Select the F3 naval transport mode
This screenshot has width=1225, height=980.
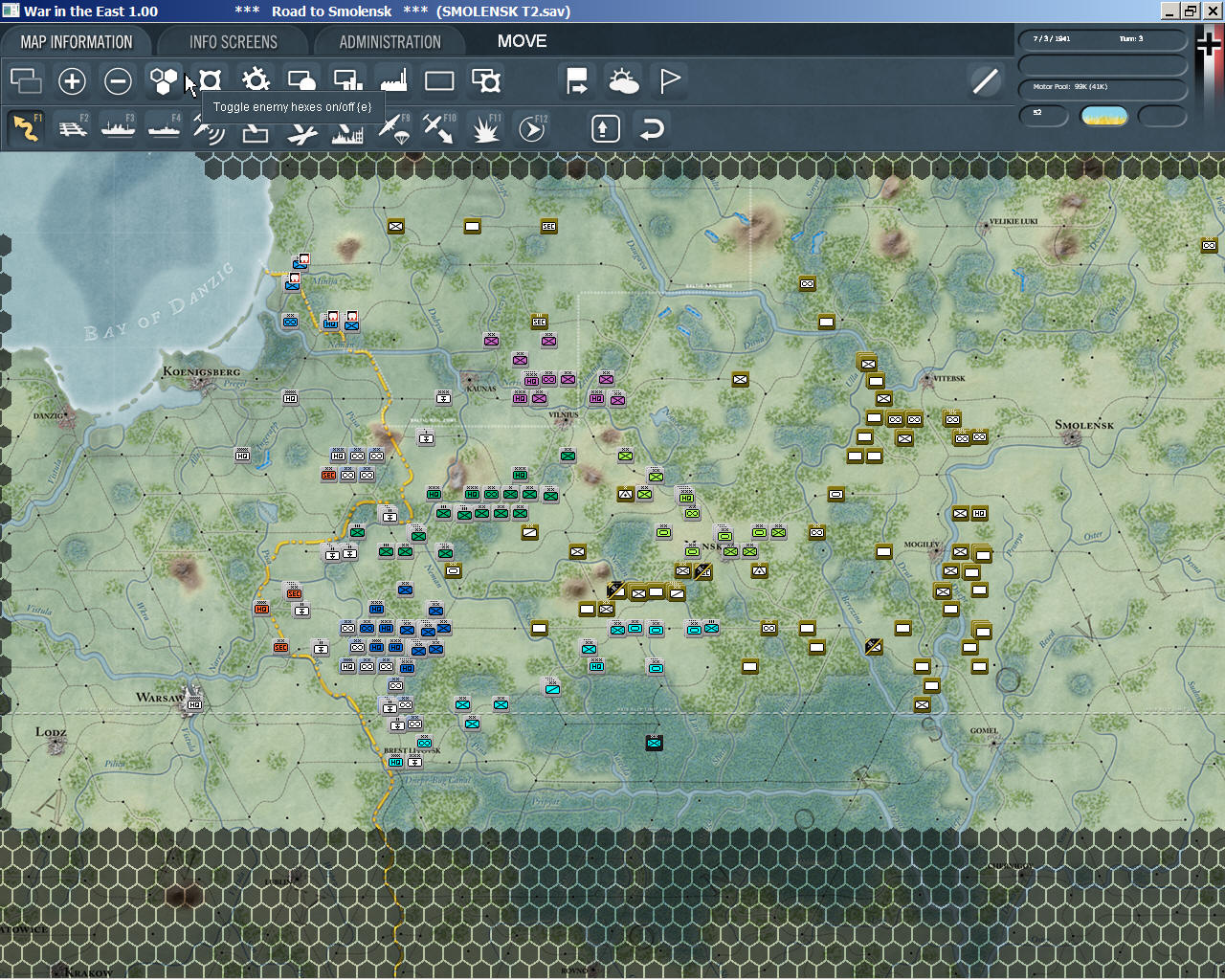click(118, 128)
